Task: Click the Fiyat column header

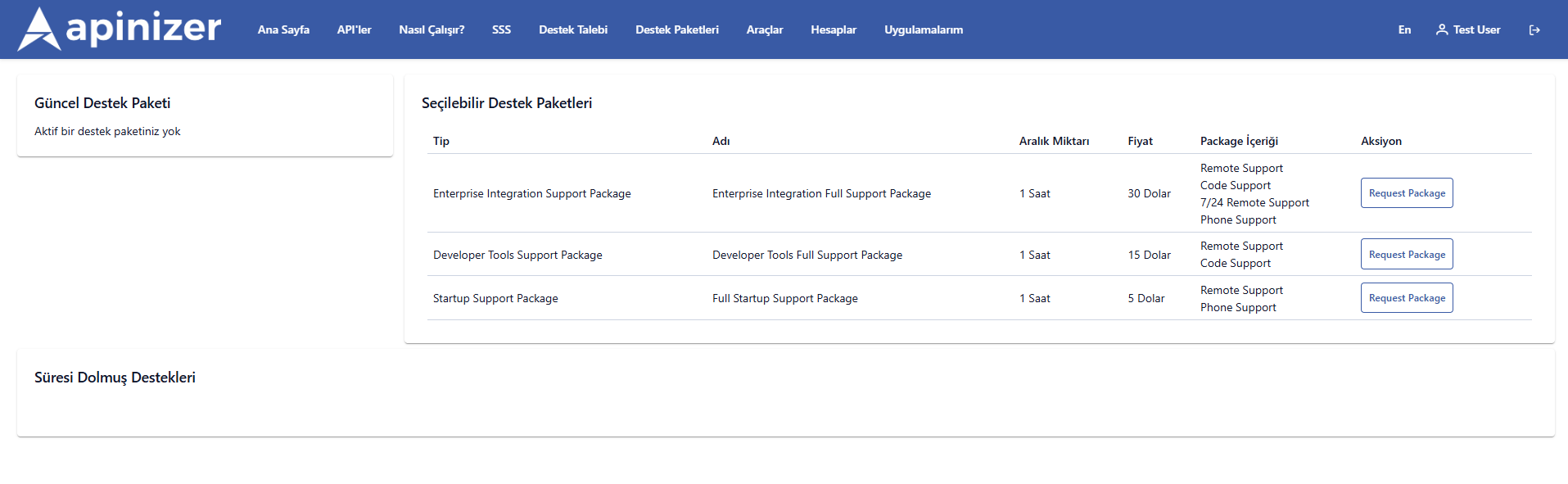Action: [x=1140, y=141]
